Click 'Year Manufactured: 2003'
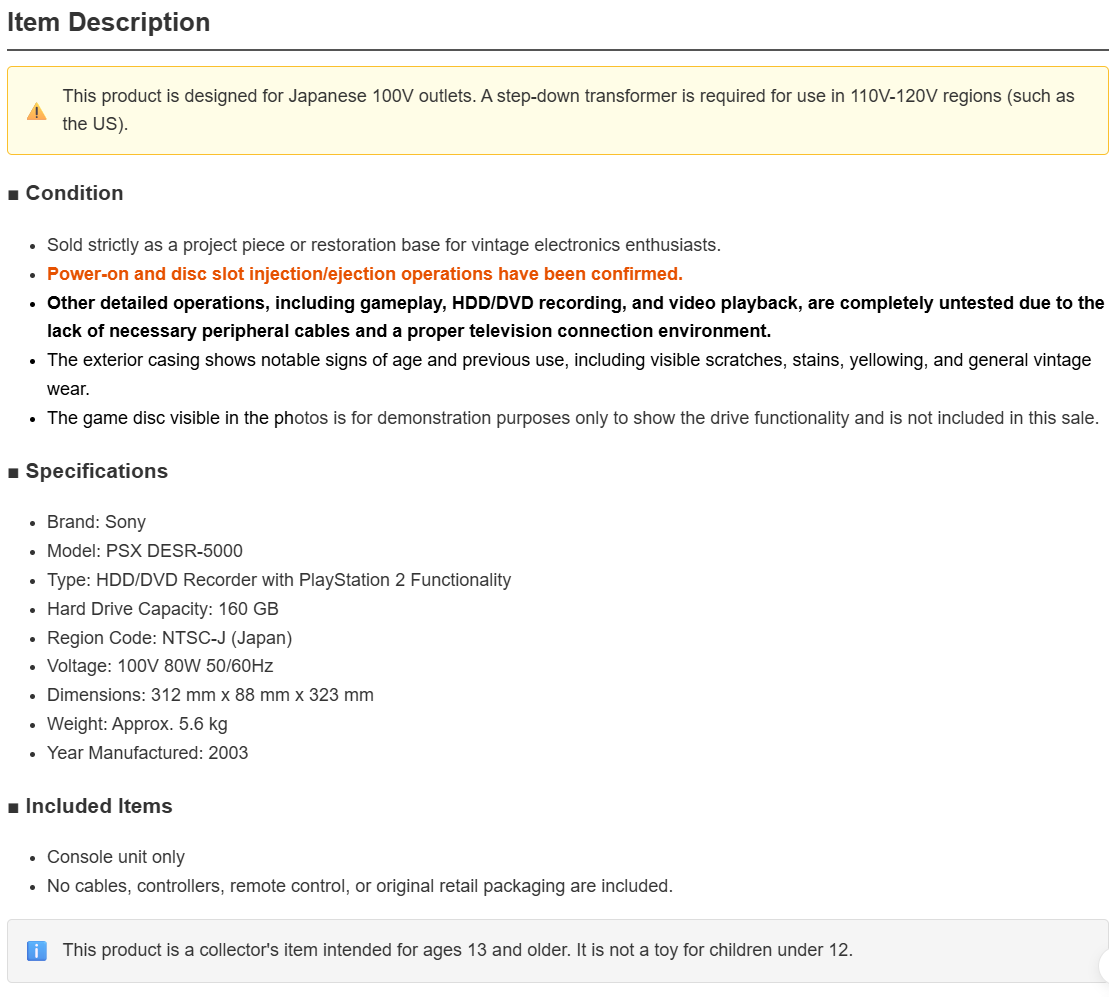The width and height of the screenshot is (1109, 997). 148,753
